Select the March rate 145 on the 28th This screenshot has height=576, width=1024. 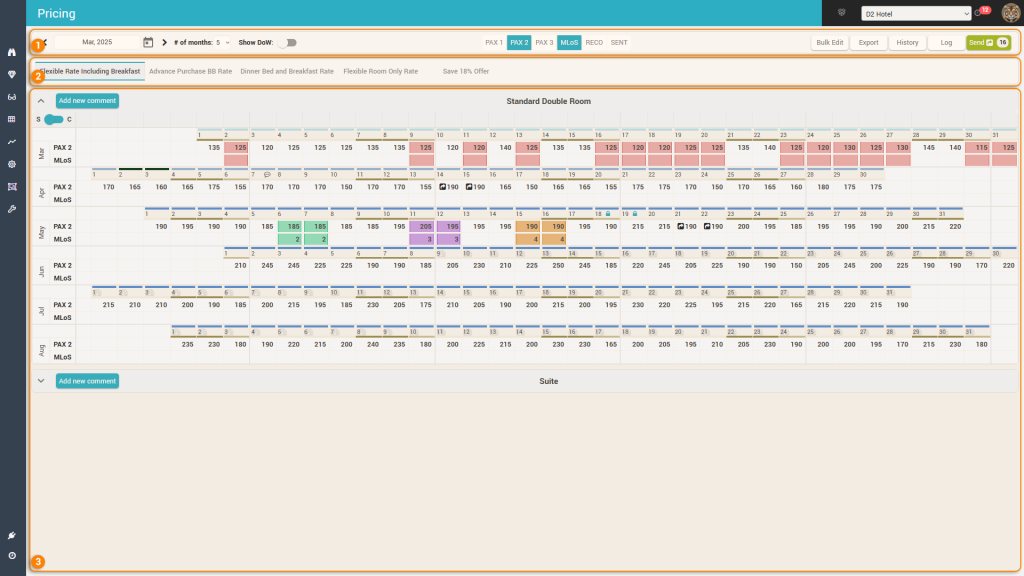point(928,148)
